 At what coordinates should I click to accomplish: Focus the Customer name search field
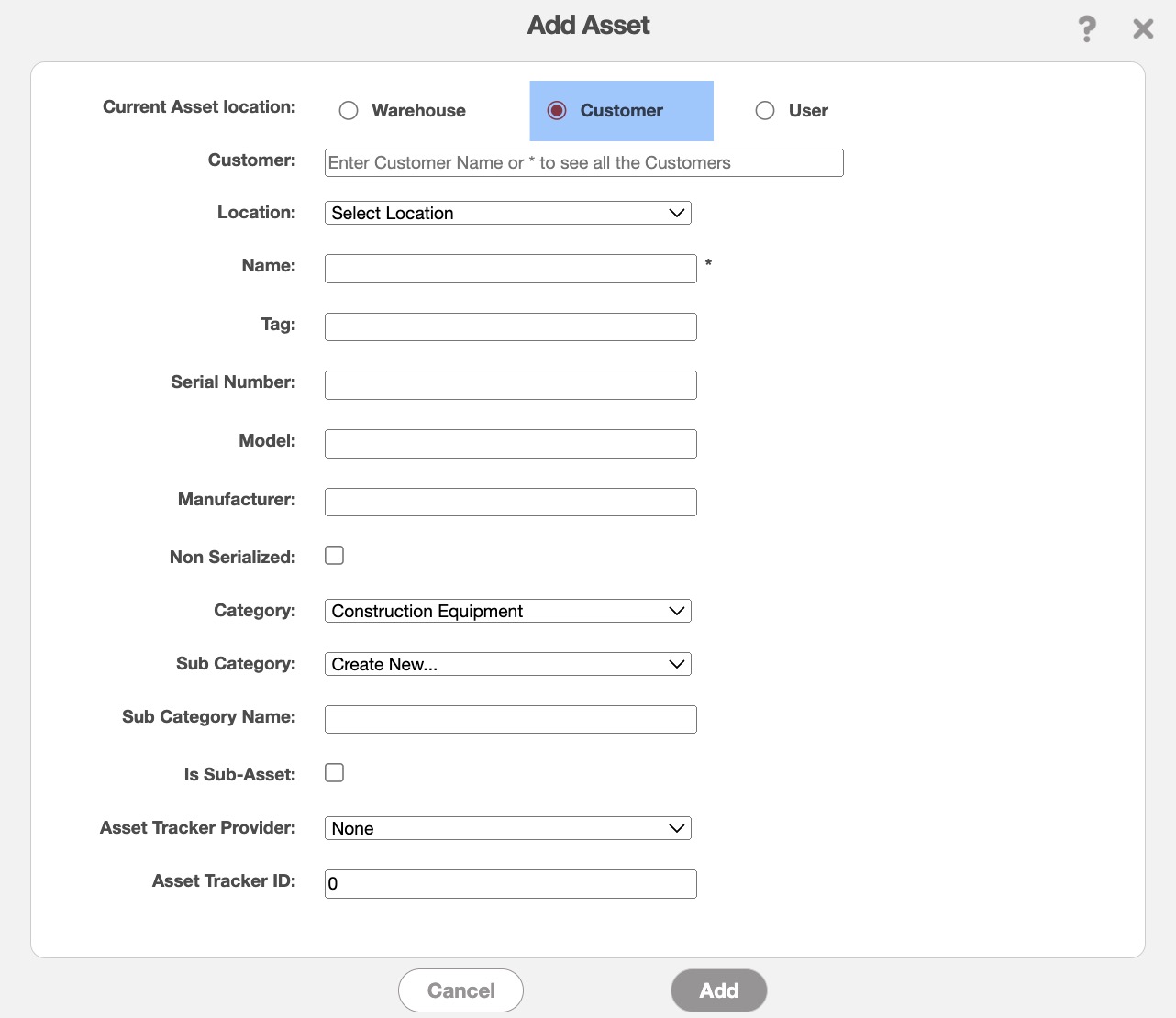pos(583,163)
